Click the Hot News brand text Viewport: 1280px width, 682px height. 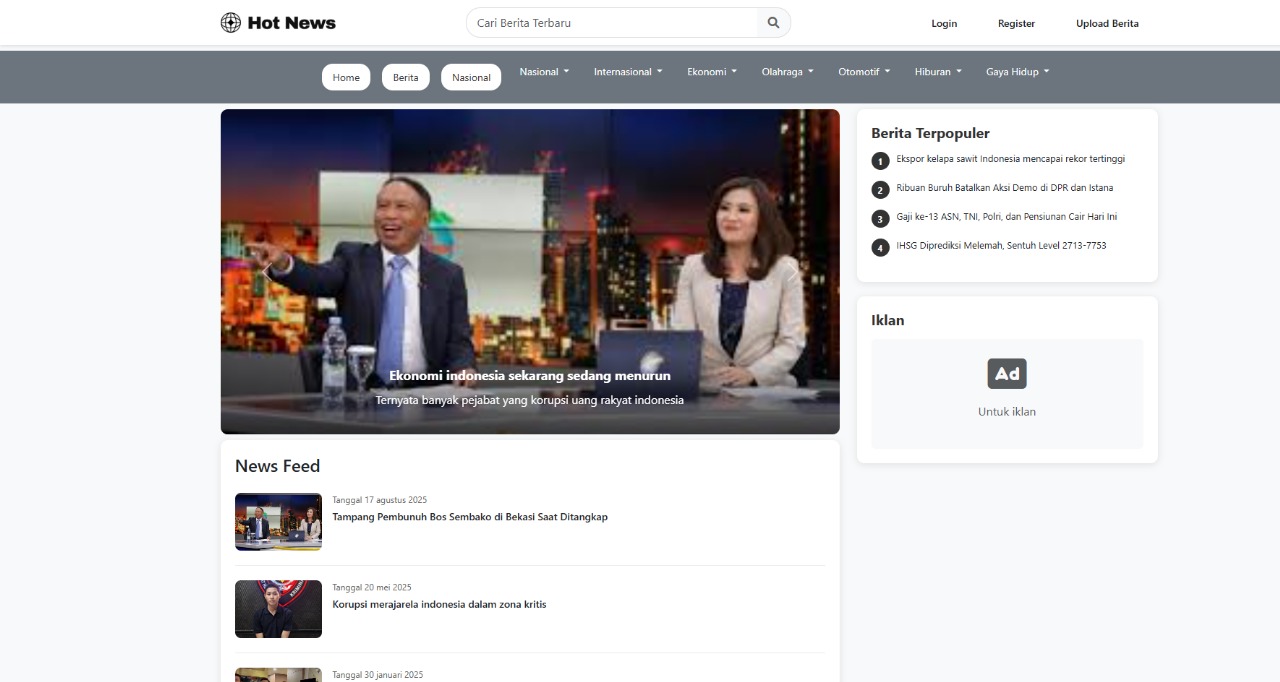tap(292, 23)
